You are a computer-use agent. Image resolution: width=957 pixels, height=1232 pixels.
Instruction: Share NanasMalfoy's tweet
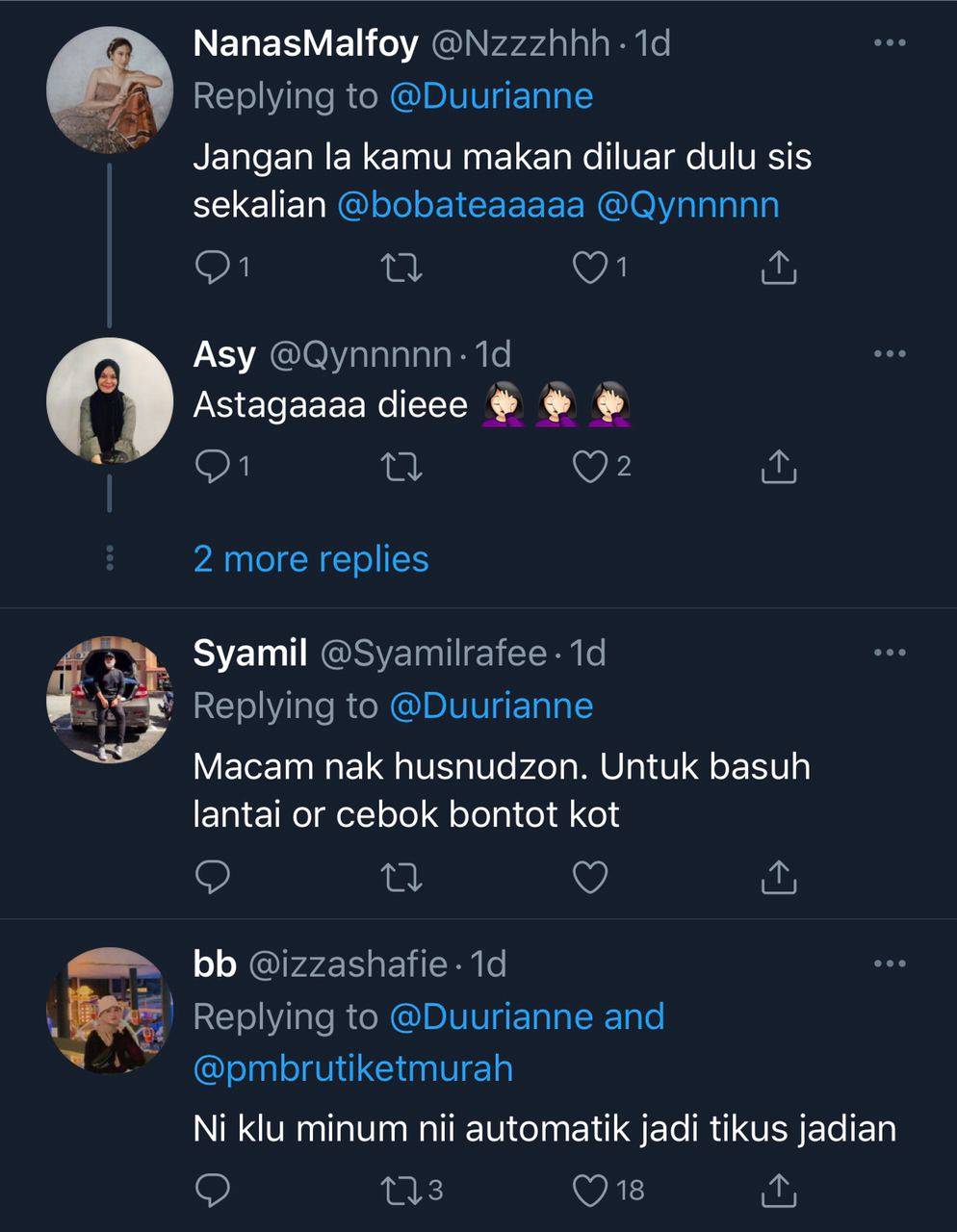click(x=778, y=267)
